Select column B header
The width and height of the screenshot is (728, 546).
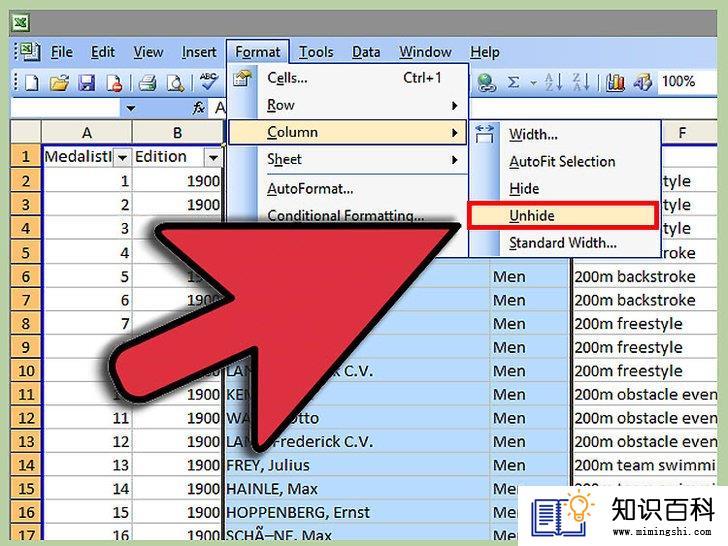pos(178,133)
